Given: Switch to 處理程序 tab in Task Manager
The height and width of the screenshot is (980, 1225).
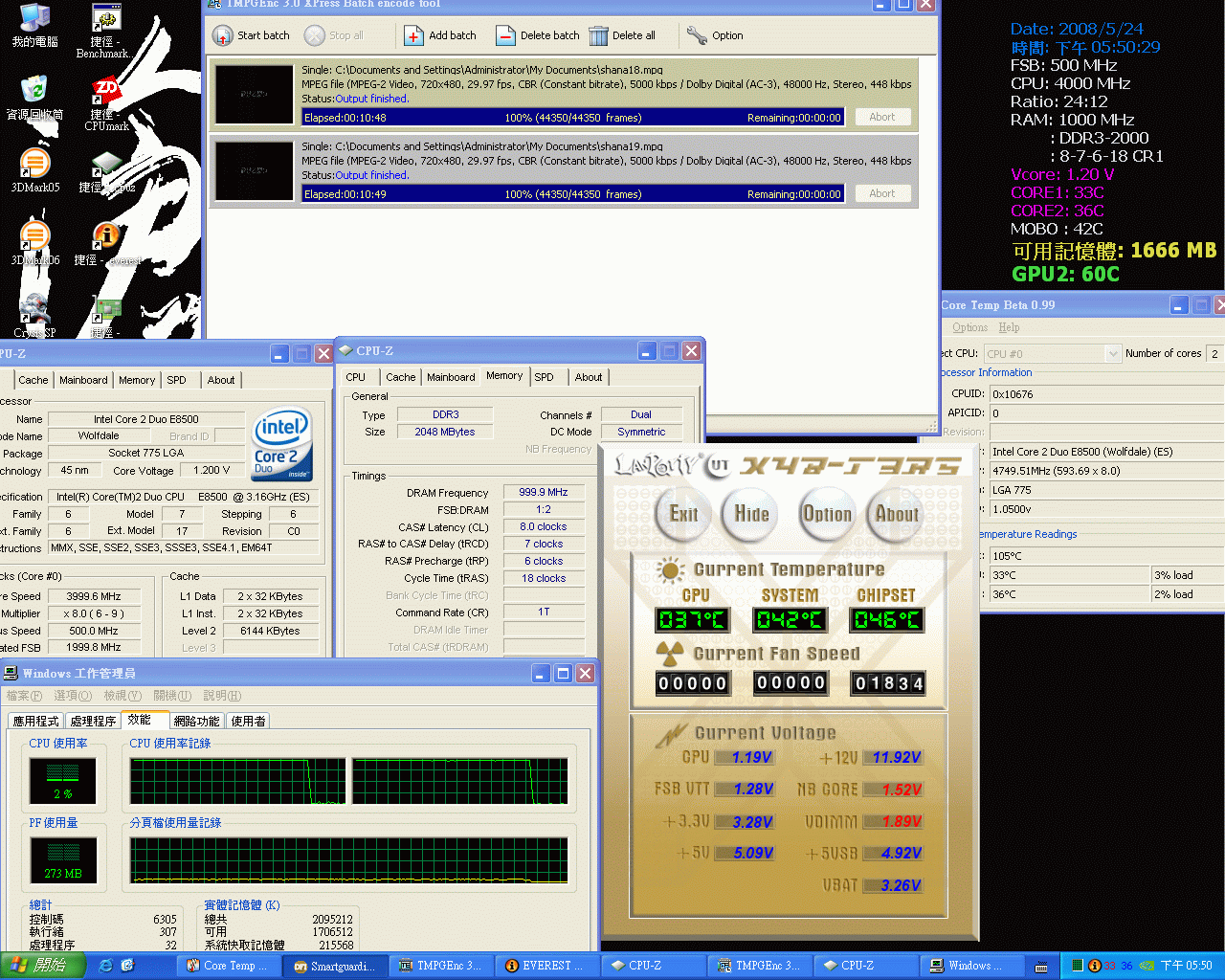Looking at the screenshot, I should 94,721.
